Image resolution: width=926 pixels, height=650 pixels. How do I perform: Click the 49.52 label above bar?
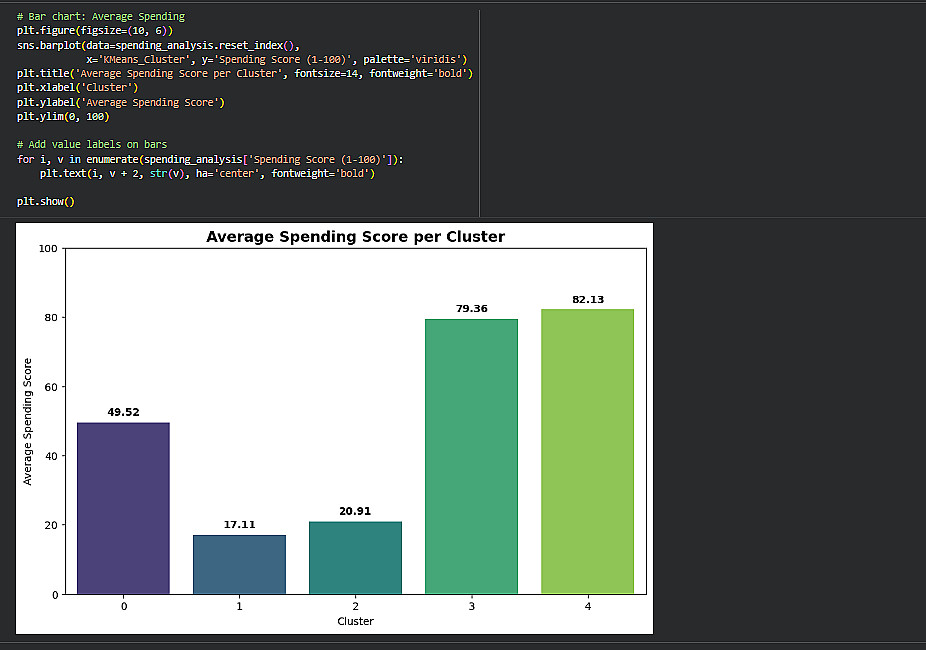124,412
